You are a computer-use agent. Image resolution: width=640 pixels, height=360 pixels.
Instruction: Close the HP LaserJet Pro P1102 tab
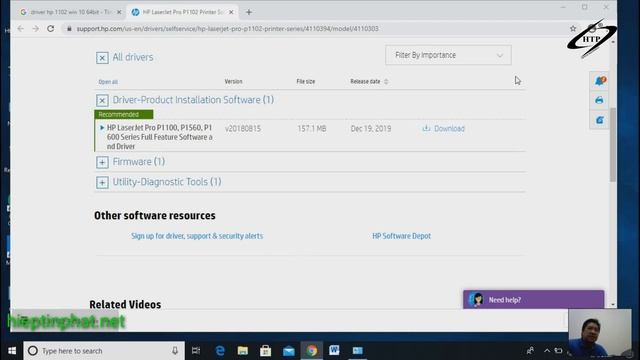(231, 12)
